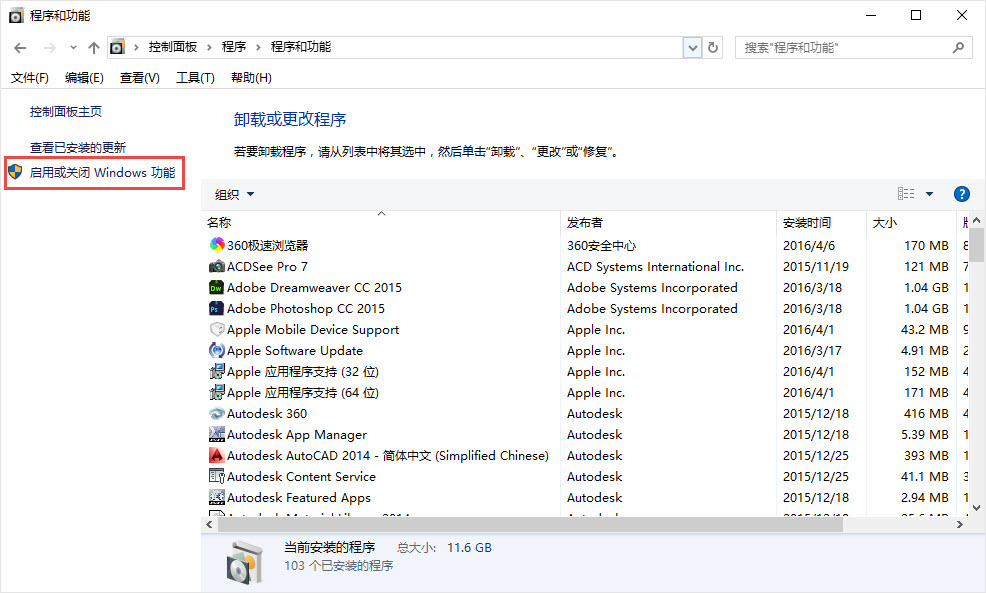This screenshot has width=986, height=593.
Task: Click the 360安全中心 publisher cell
Action: (601, 245)
